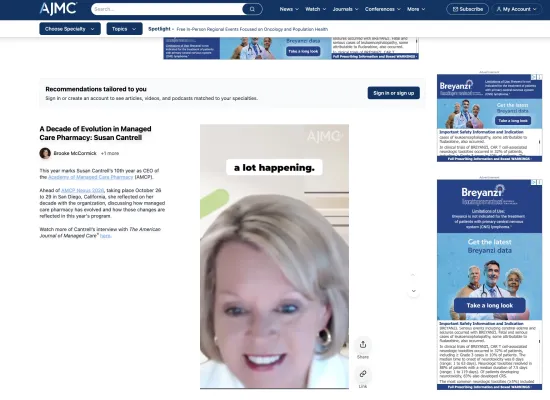The width and height of the screenshot is (550, 400).
Task: Open the Spotlight regional events link
Action: click(x=252, y=29)
